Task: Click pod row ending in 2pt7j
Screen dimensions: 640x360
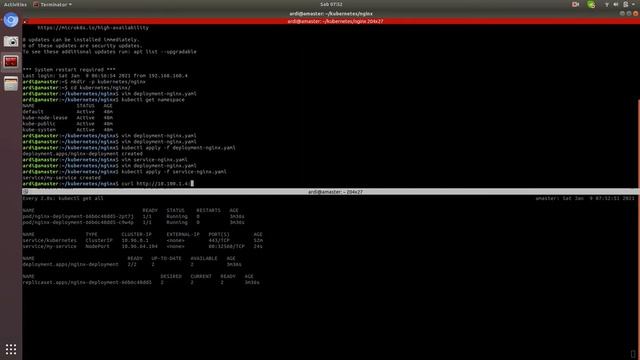Action: click(133, 216)
